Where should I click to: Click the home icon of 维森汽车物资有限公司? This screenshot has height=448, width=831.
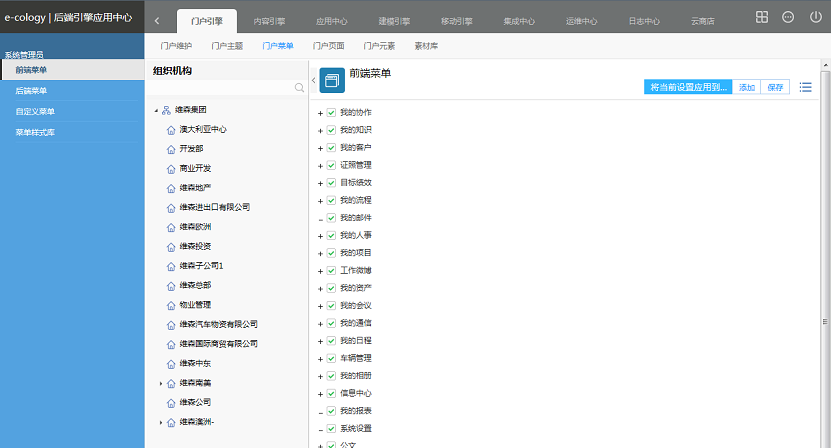click(171, 325)
